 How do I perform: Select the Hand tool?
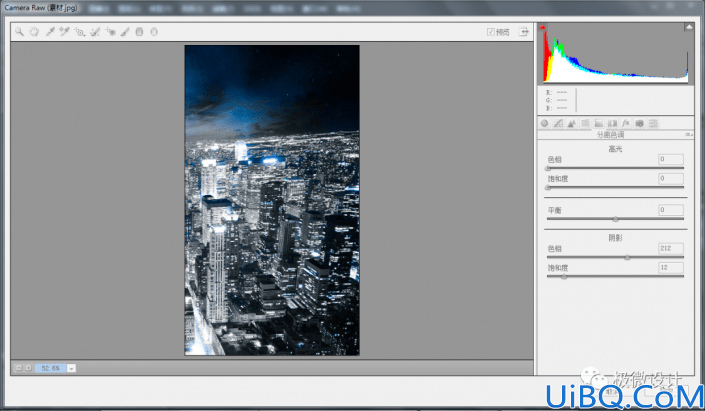34,31
